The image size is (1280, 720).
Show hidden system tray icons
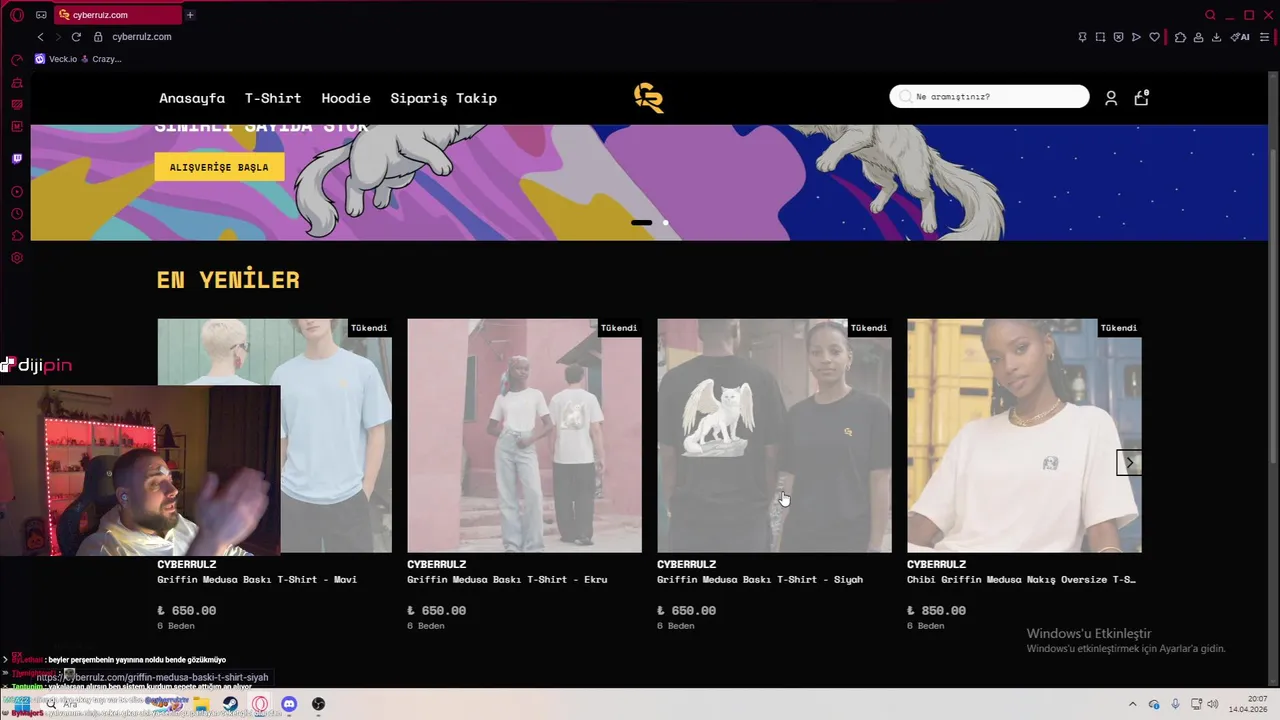click(x=1132, y=704)
